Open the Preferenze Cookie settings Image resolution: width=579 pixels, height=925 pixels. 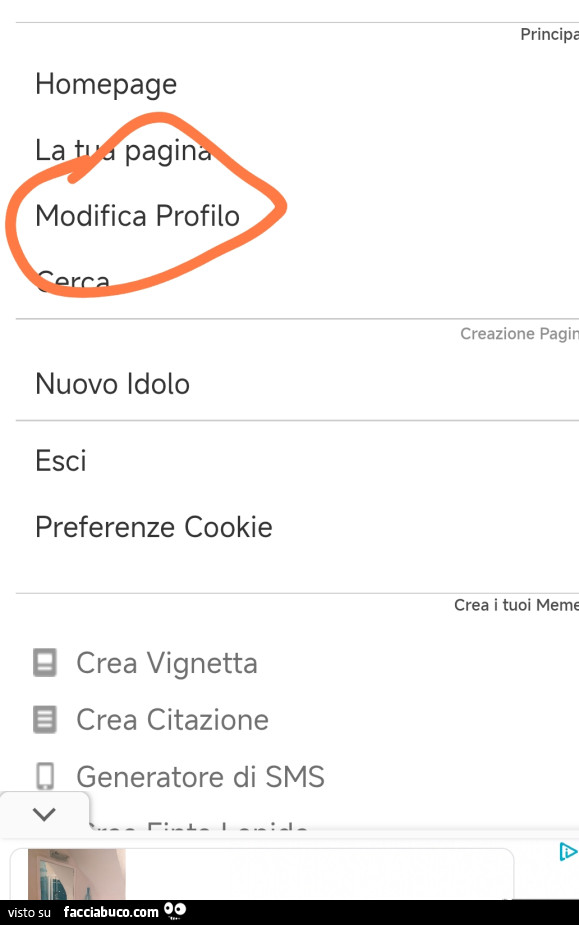(x=153, y=527)
